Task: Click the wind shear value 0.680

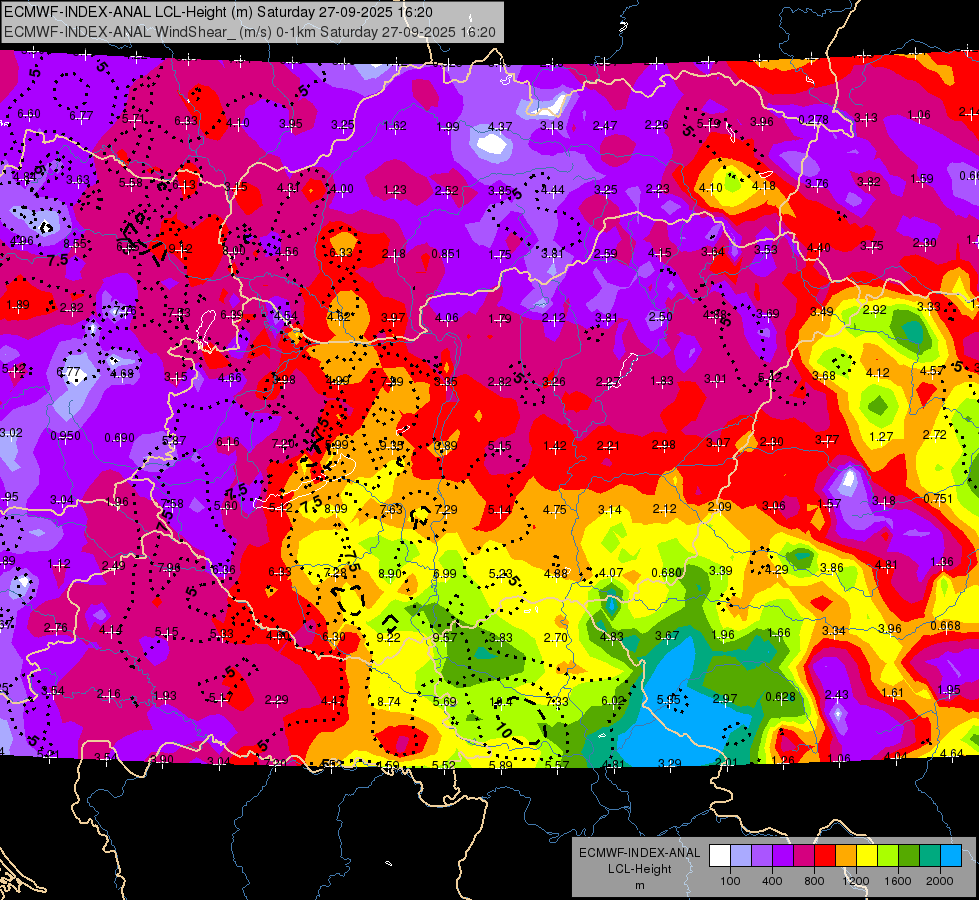Action: (x=666, y=573)
